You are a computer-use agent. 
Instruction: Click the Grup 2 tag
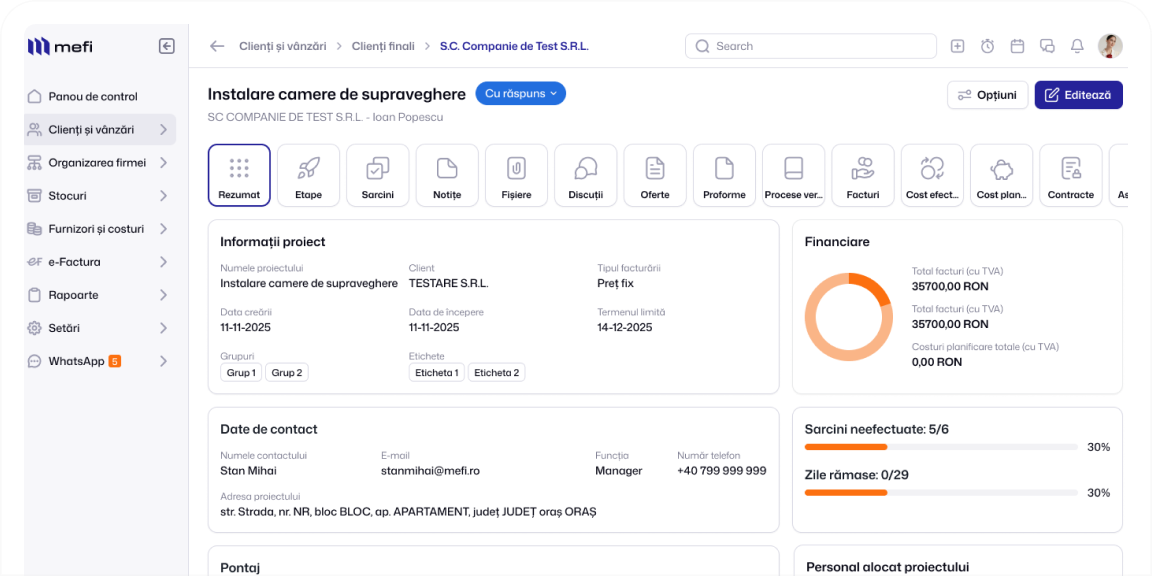point(287,372)
